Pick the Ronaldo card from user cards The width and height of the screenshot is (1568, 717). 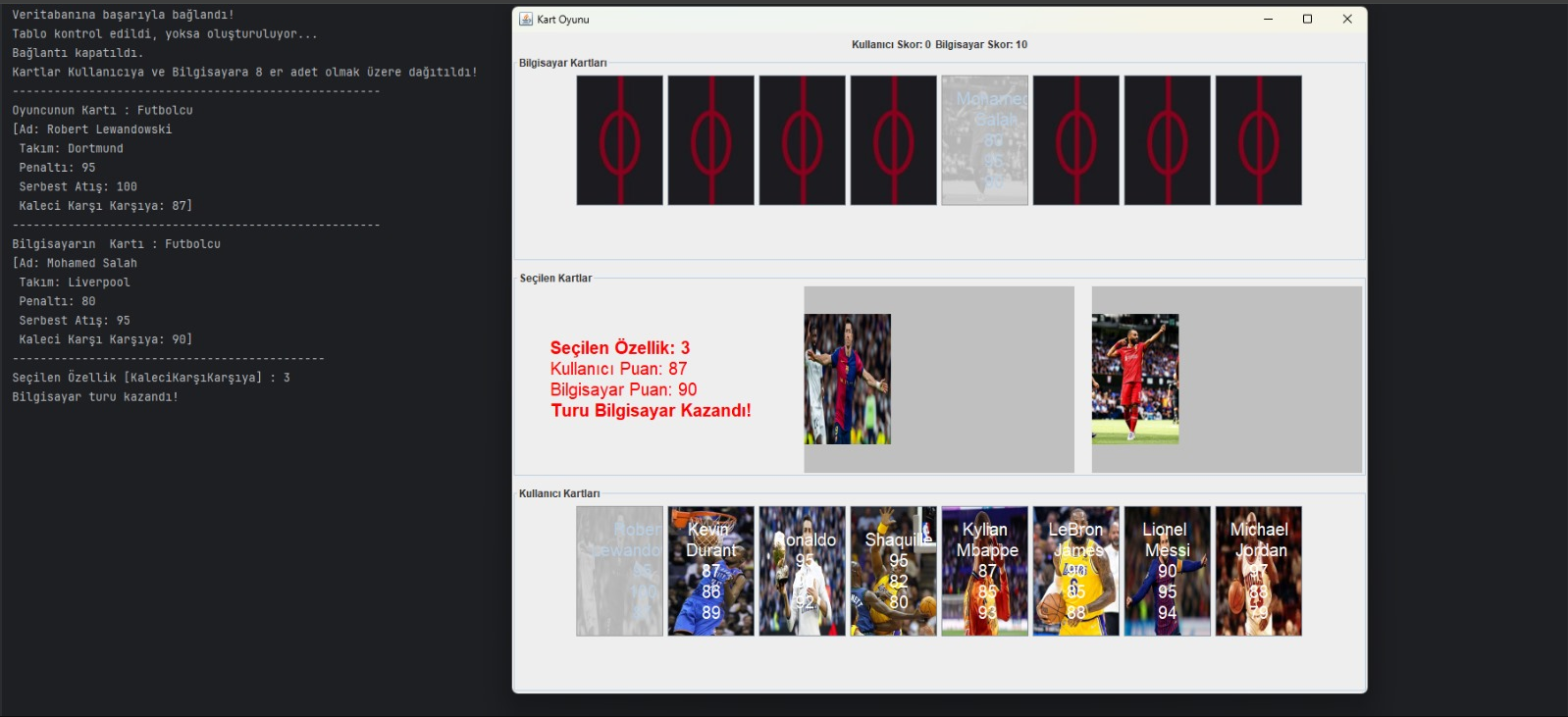pos(802,571)
